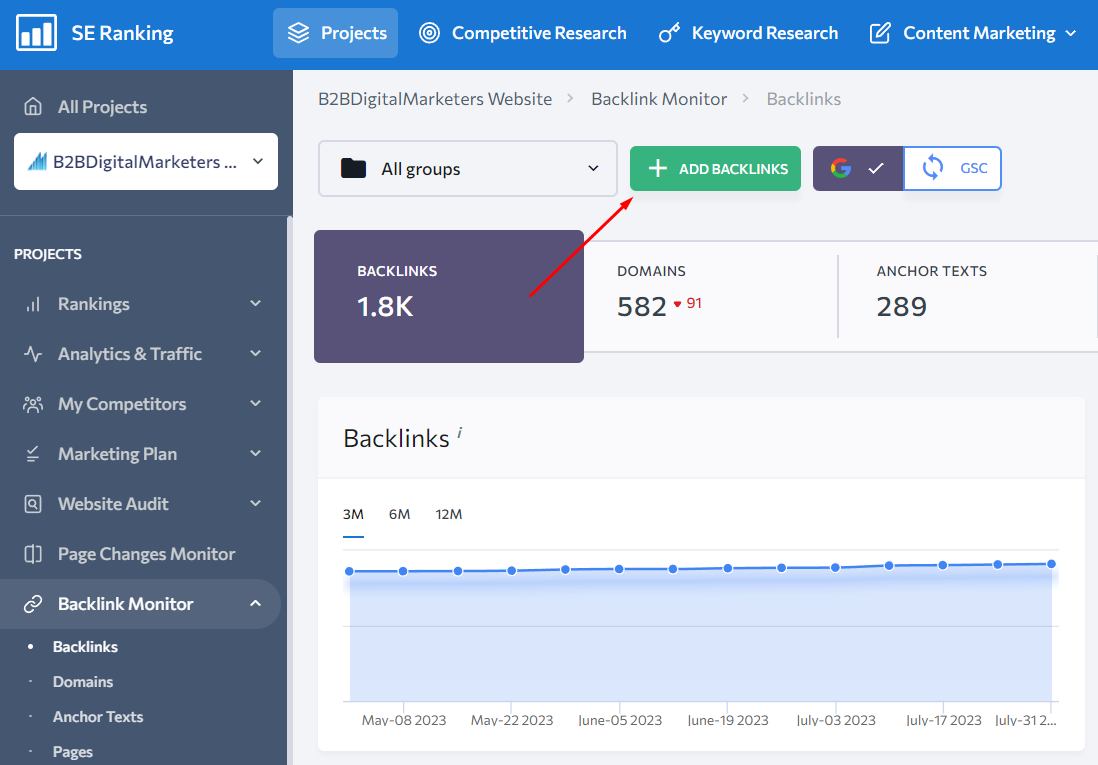Expand the Website Audit section

(x=256, y=503)
